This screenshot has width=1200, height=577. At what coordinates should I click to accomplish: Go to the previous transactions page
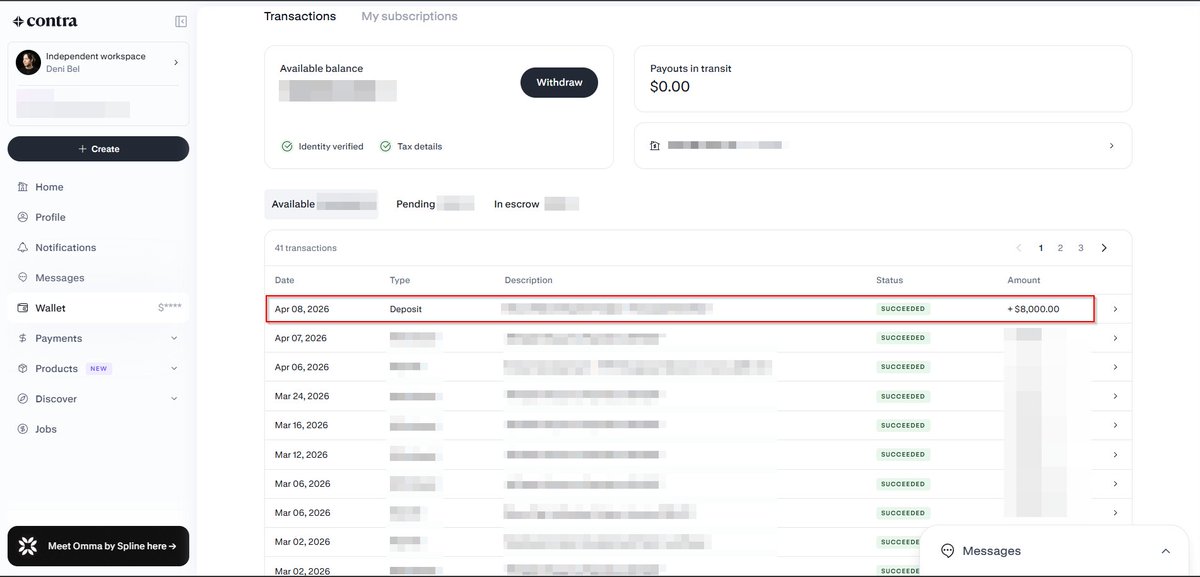click(1019, 248)
